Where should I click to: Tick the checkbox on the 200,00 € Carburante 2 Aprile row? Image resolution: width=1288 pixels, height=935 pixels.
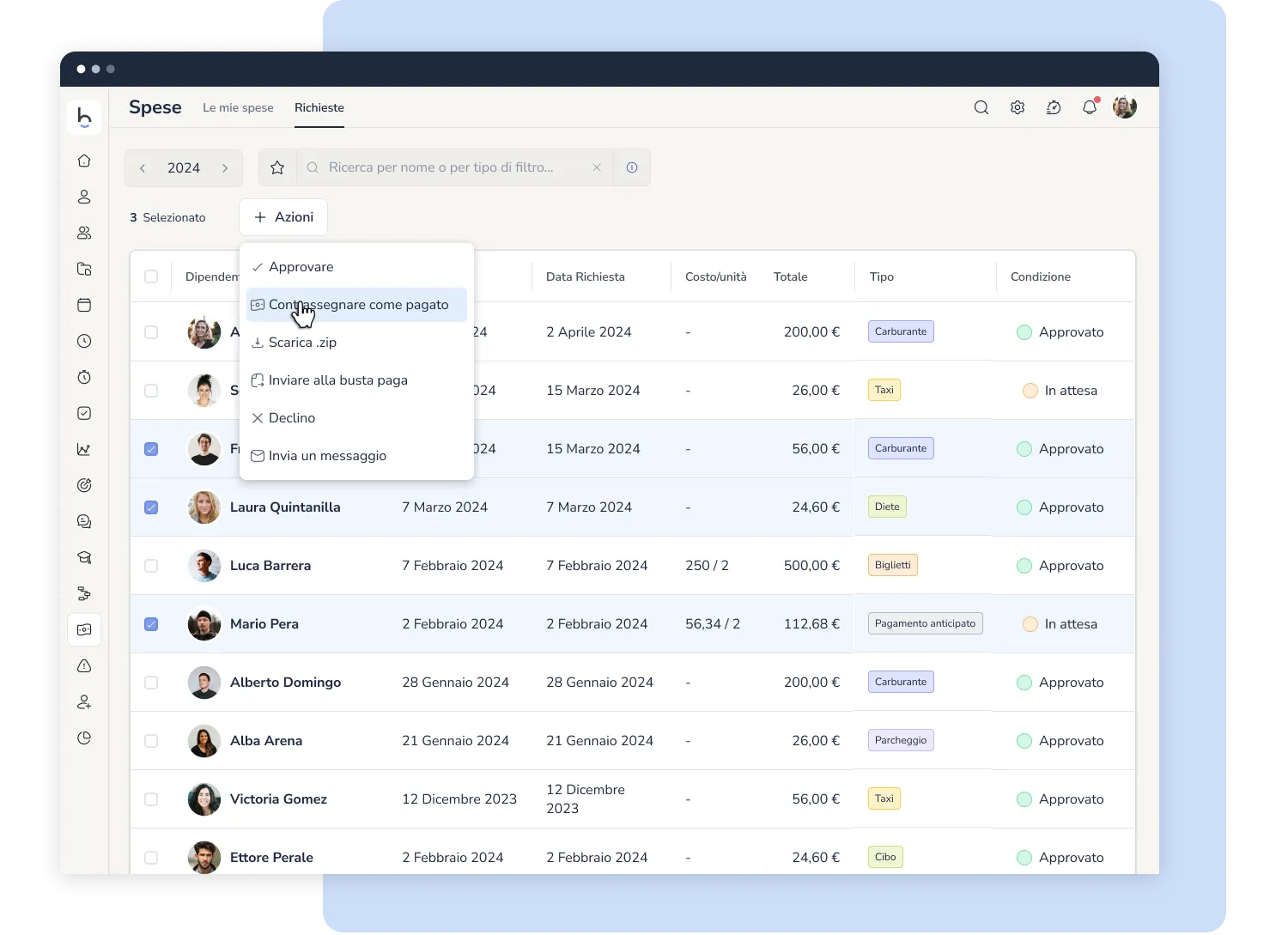[151, 332]
